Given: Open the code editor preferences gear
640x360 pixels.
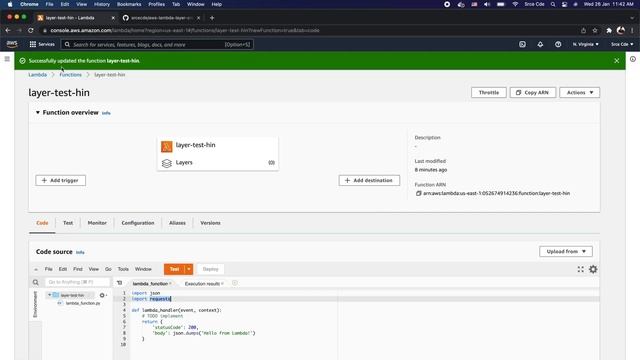Looking at the screenshot, I should tap(593, 269).
